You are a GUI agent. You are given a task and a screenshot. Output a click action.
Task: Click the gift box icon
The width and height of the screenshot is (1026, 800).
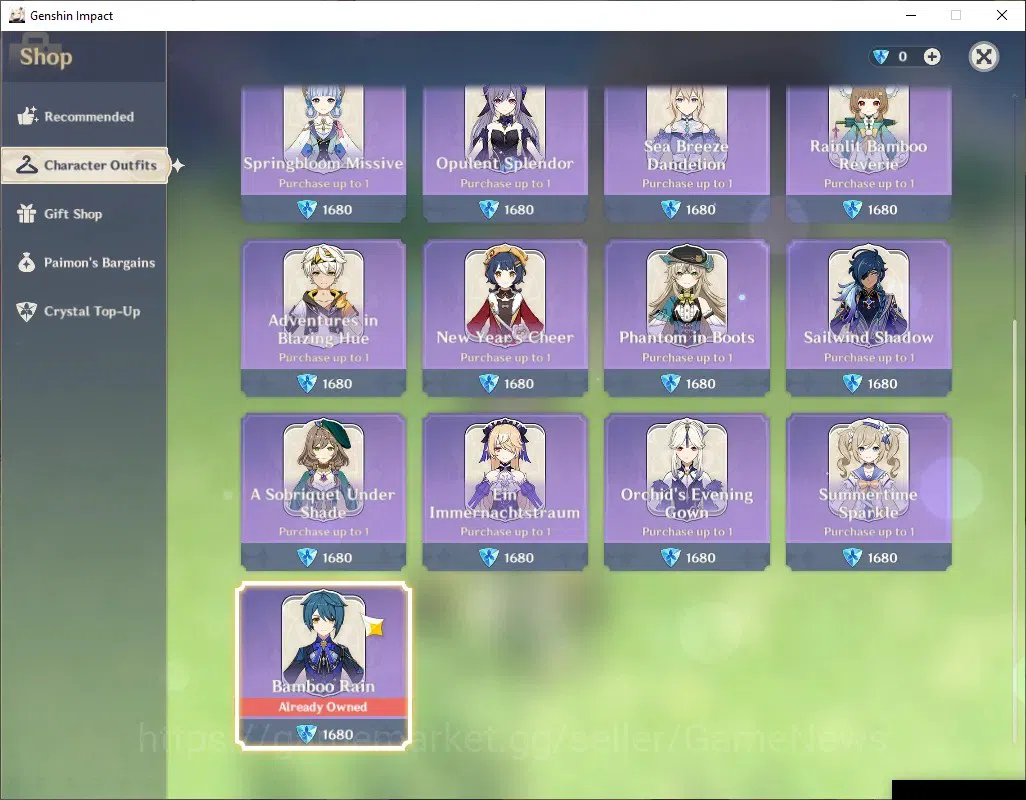pyautogui.click(x=26, y=213)
